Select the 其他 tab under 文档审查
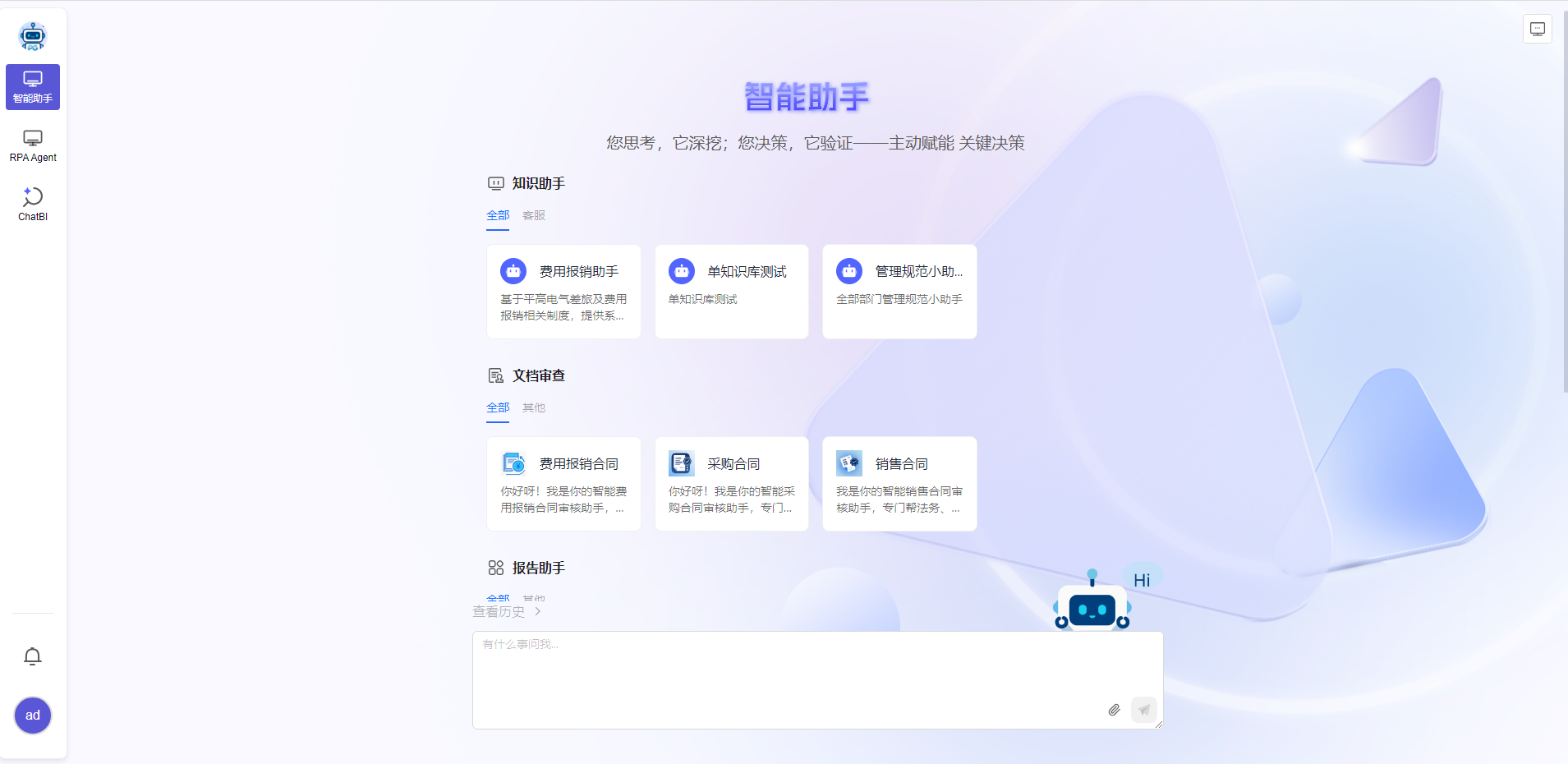The height and width of the screenshot is (764, 1568). pyautogui.click(x=533, y=407)
